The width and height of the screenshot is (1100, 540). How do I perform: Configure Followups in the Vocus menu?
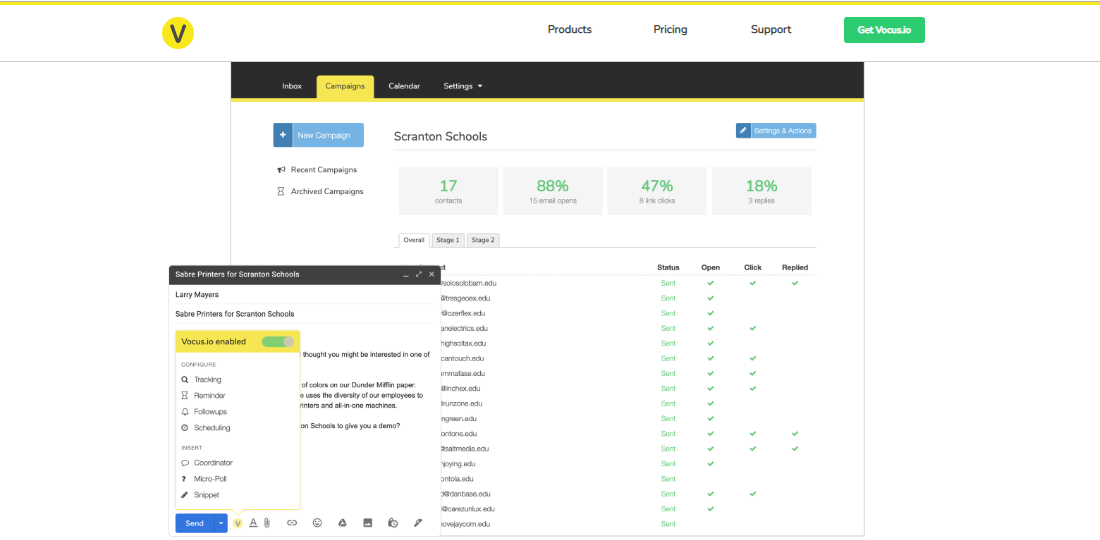click(x=210, y=412)
